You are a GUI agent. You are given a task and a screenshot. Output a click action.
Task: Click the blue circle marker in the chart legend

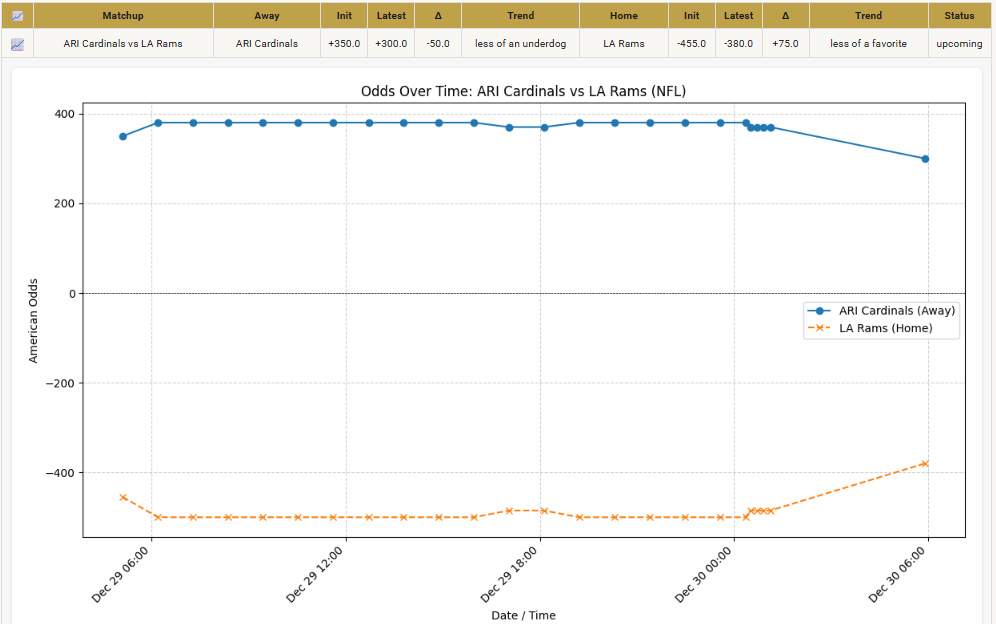[822, 310]
